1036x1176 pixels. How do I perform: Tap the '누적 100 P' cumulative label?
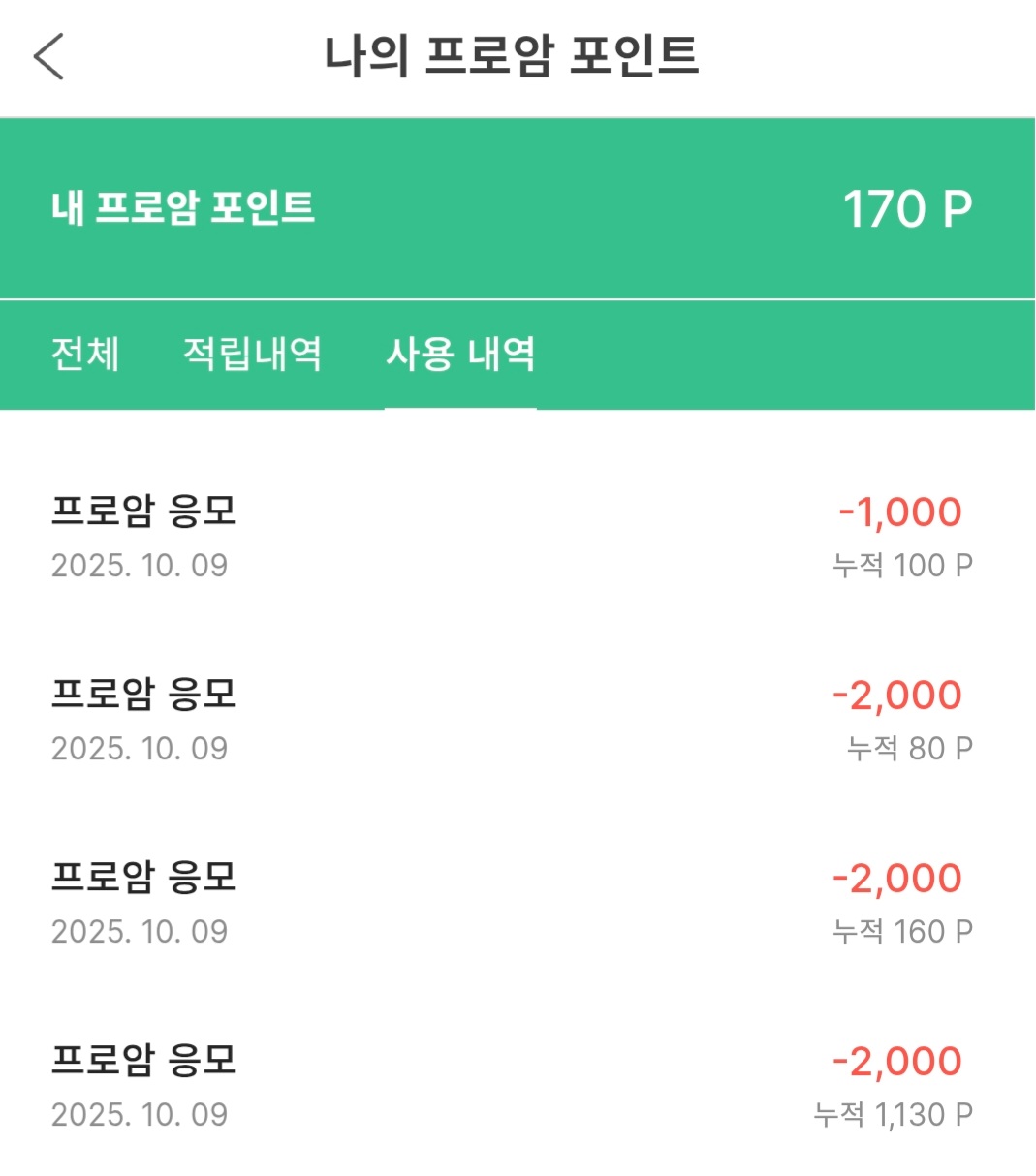(902, 565)
